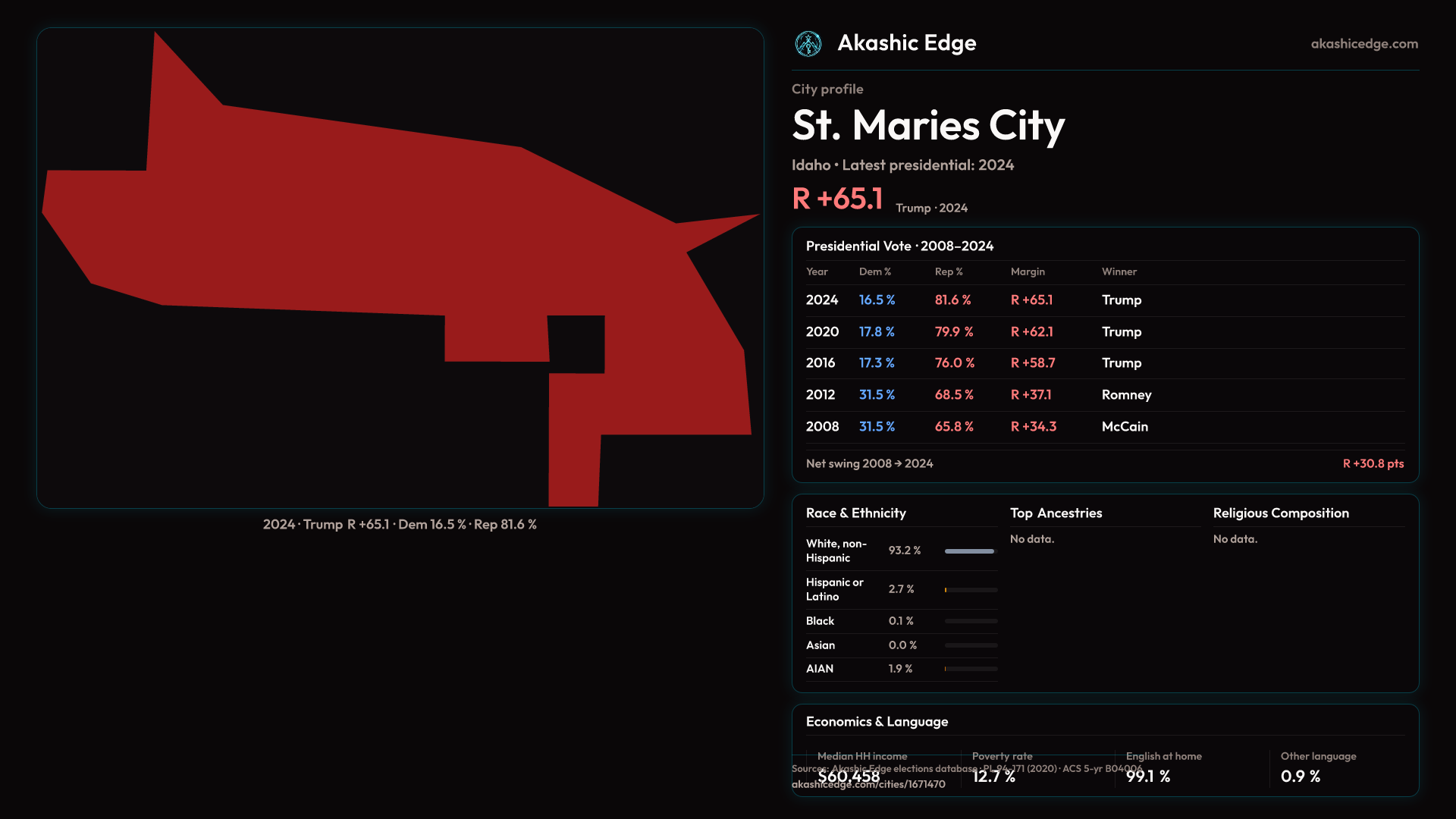
Task: Select the 2020 presidential vote row
Action: click(822, 332)
